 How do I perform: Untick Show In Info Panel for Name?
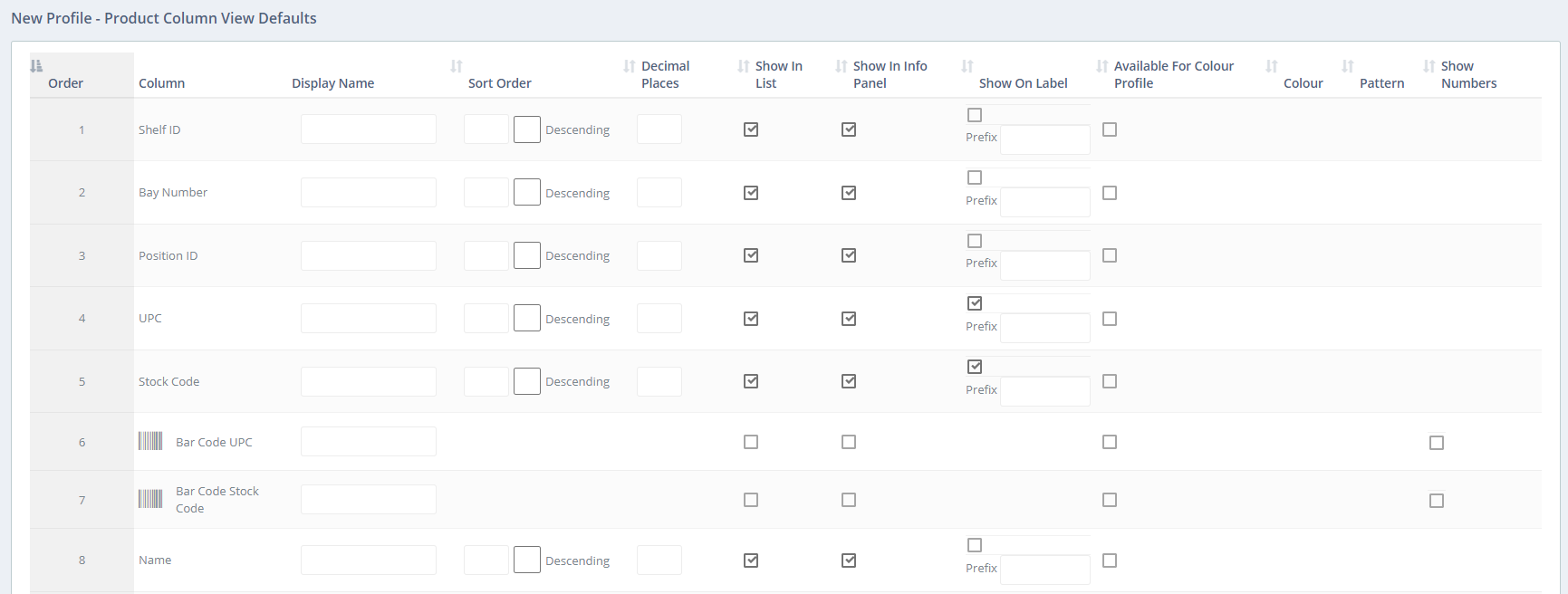(849, 560)
